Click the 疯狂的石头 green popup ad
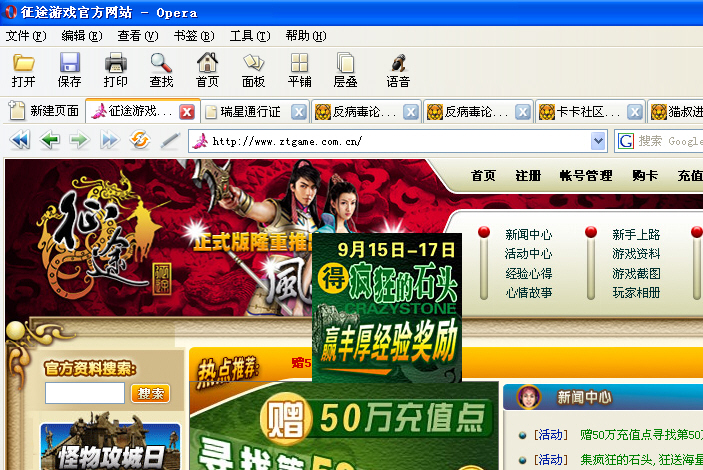 click(x=387, y=308)
